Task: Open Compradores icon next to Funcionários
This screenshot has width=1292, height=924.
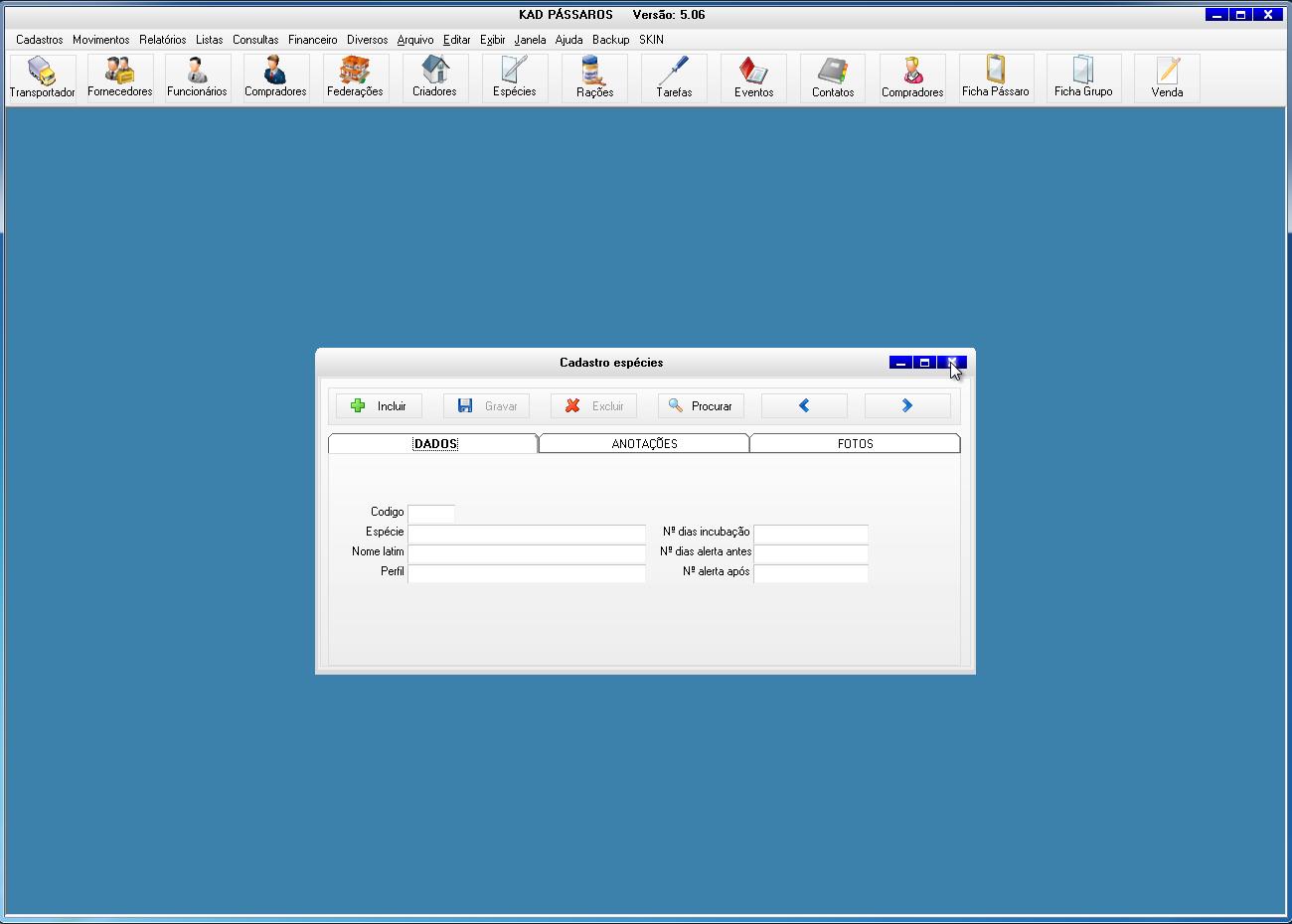Action: click(x=275, y=77)
